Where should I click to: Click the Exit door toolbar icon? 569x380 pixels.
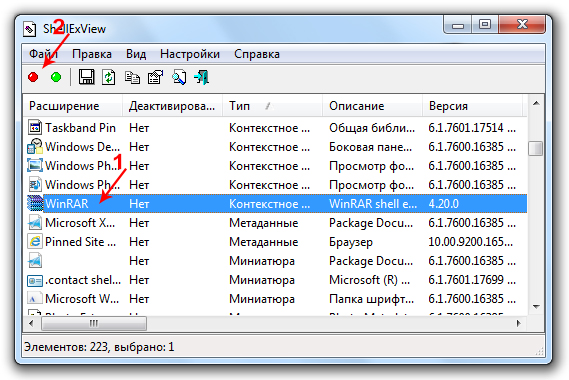(x=201, y=77)
